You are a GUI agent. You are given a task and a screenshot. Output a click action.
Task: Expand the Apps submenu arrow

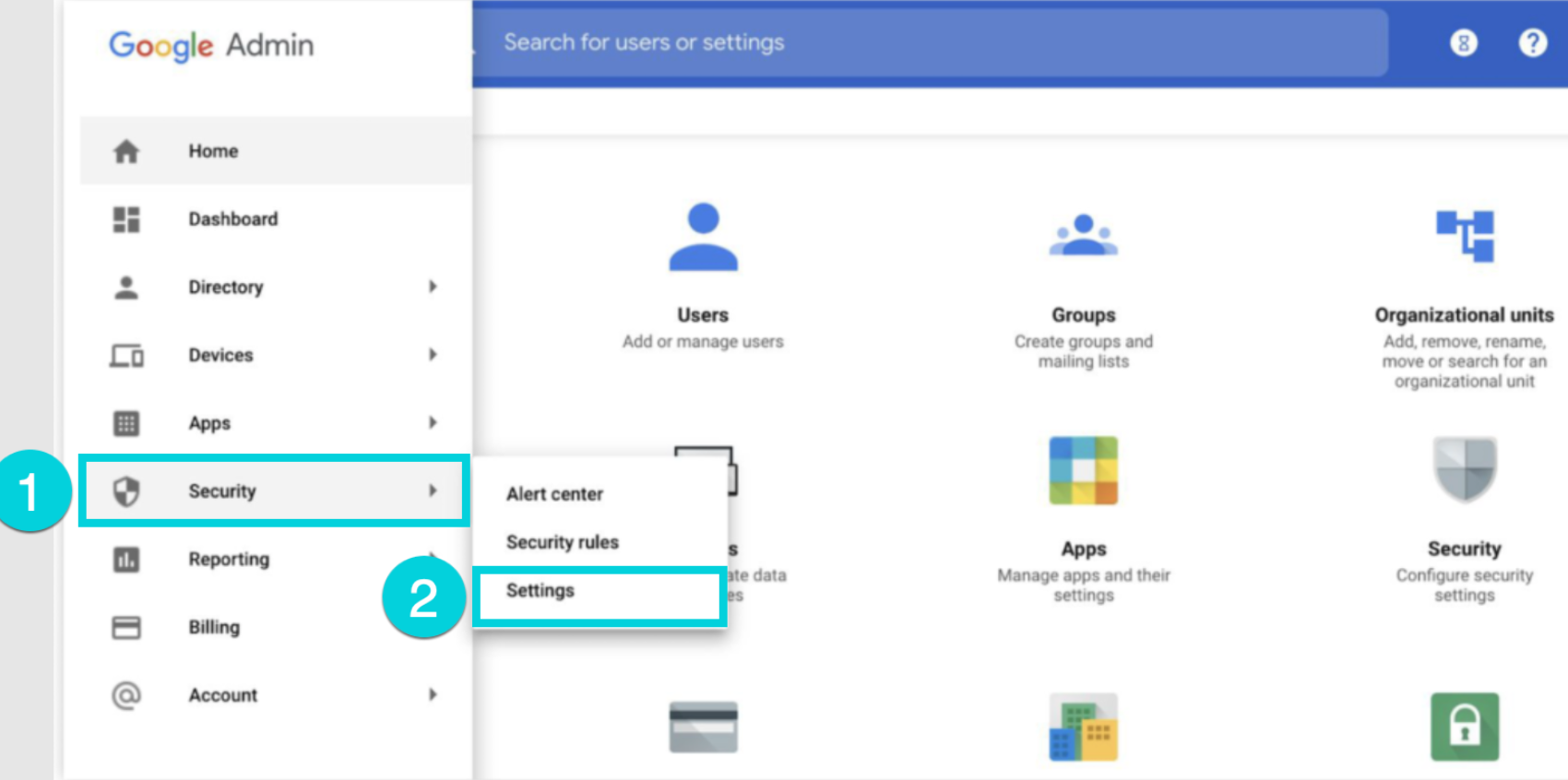pyautogui.click(x=433, y=422)
